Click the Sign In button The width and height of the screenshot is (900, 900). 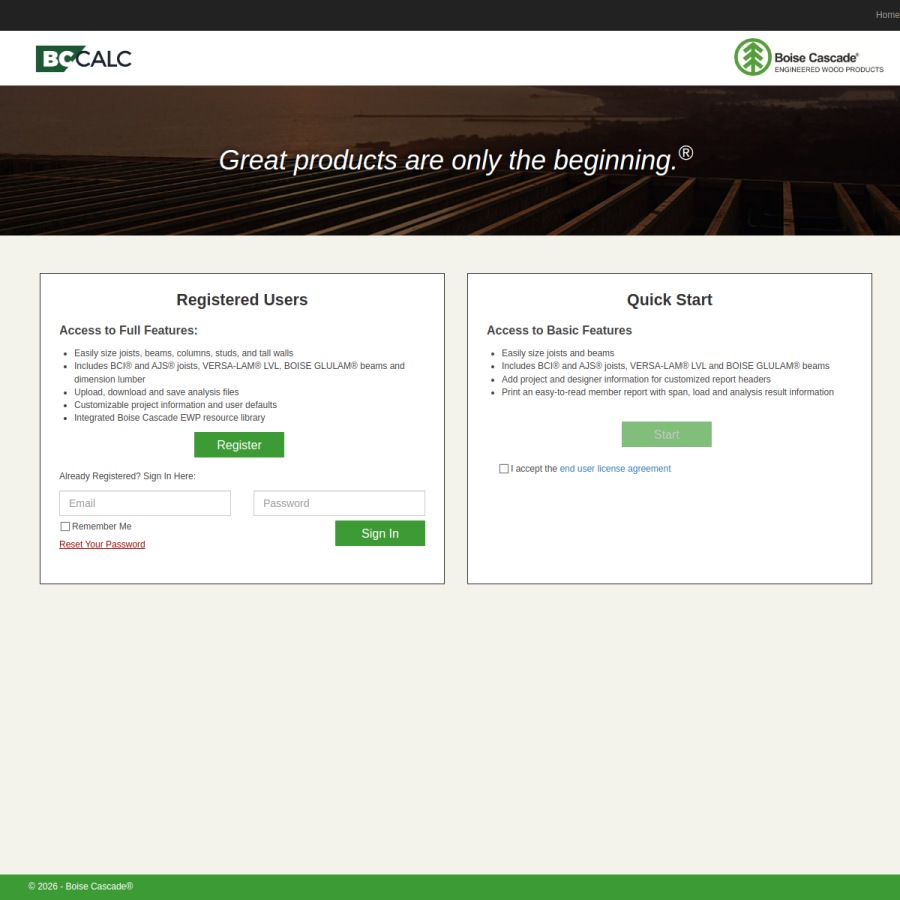pyautogui.click(x=380, y=533)
